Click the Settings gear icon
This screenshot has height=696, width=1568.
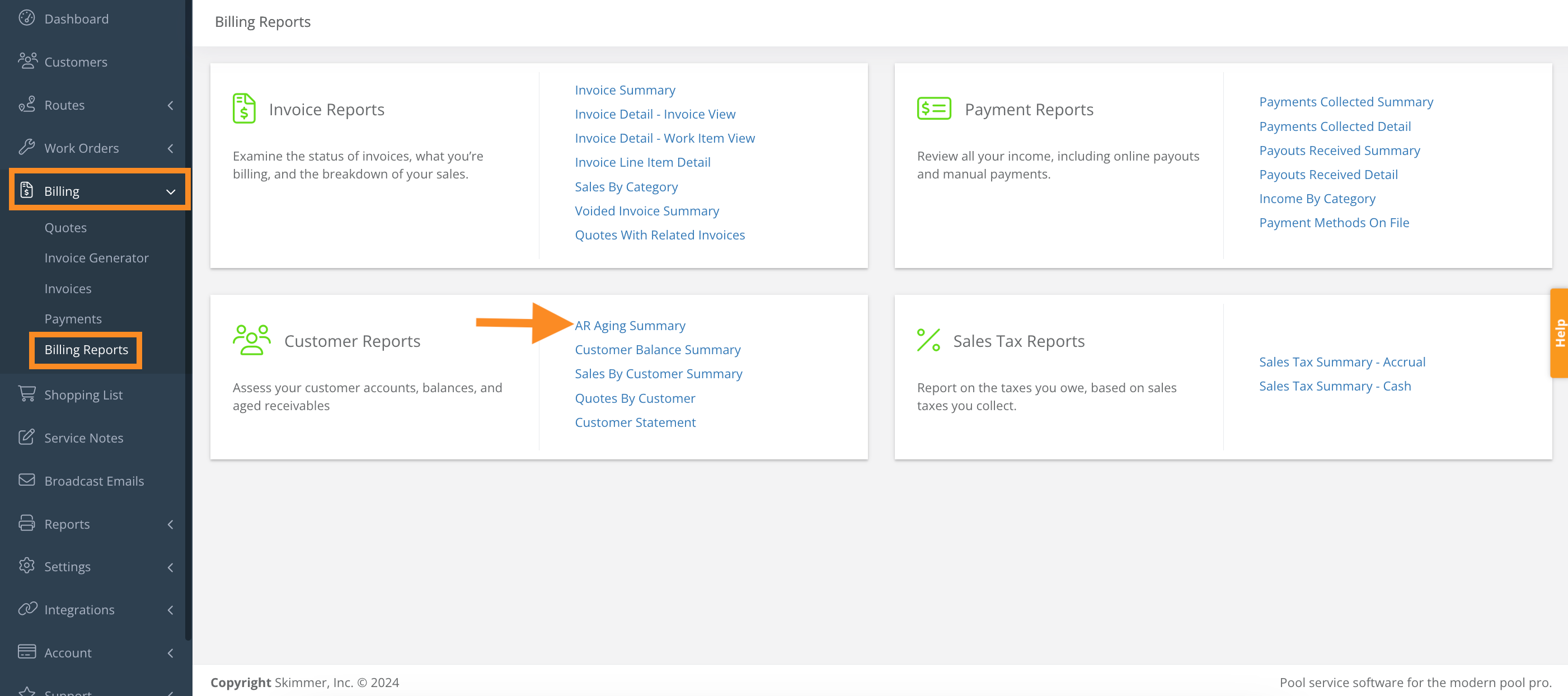tap(27, 566)
